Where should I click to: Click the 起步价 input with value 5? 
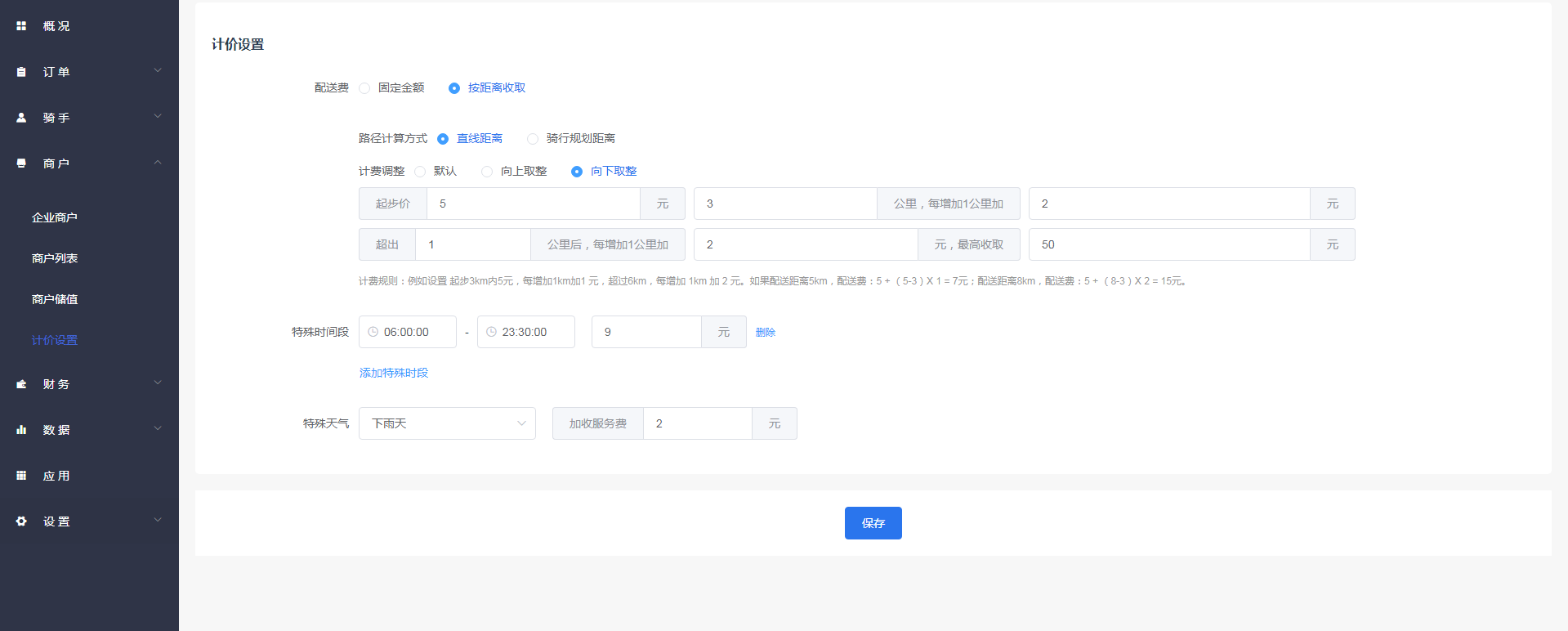pyautogui.click(x=534, y=204)
